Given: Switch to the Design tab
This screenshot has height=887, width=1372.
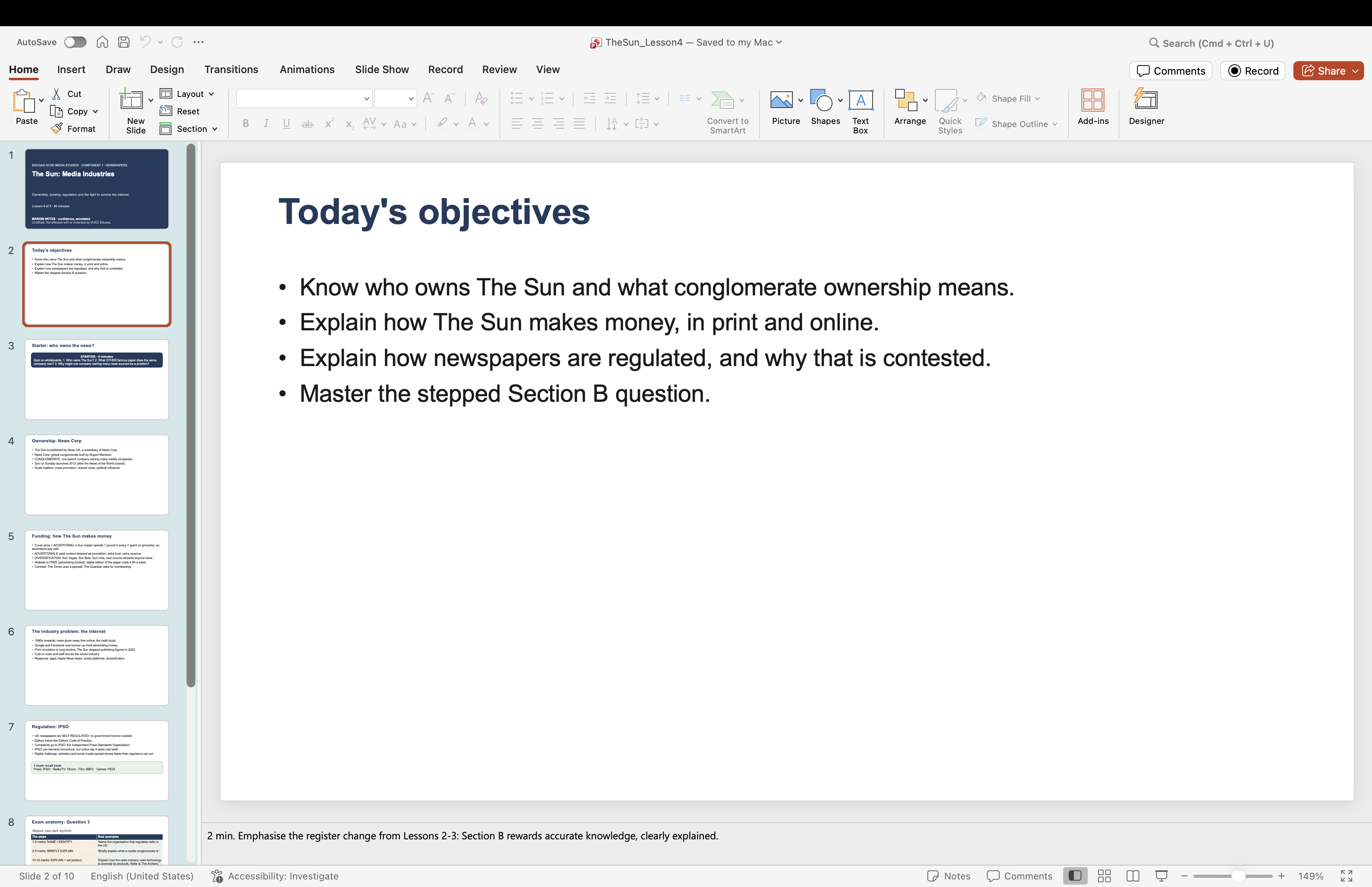Looking at the screenshot, I should pos(167,69).
